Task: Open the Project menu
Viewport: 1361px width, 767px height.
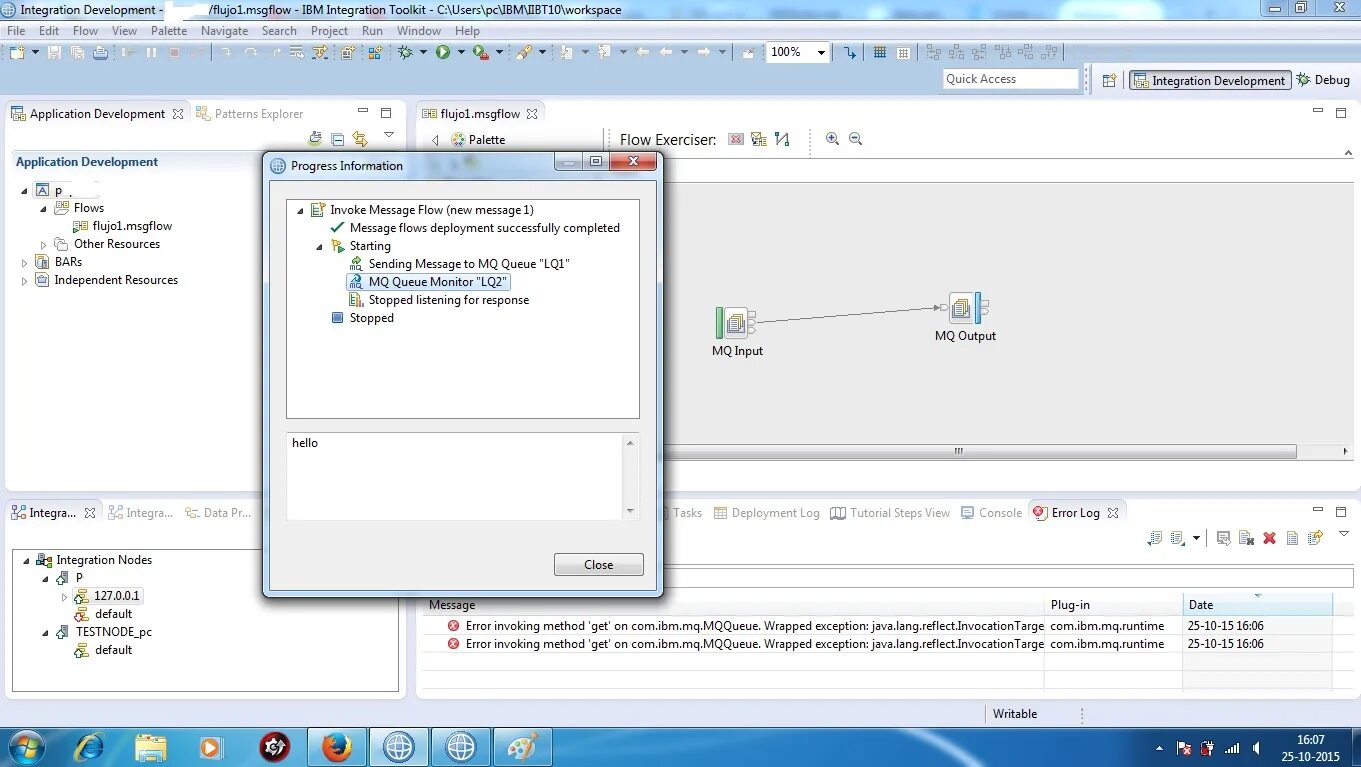Action: click(329, 31)
